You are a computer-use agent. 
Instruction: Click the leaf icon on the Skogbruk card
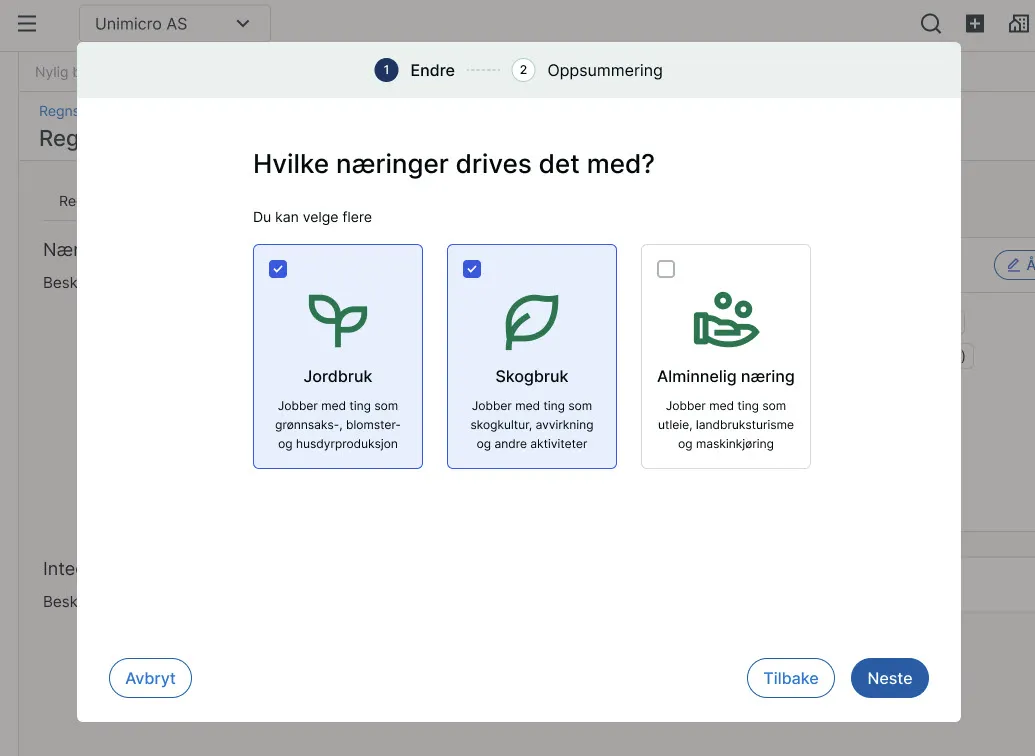[531, 318]
